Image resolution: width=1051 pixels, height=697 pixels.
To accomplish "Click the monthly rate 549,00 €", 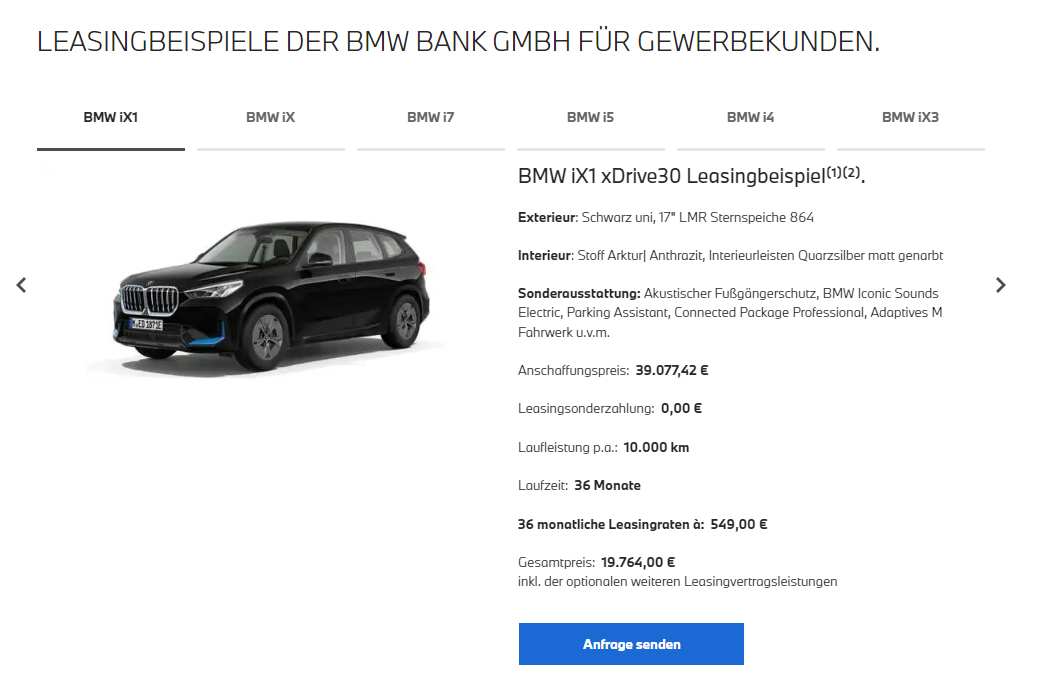I will tap(739, 524).
